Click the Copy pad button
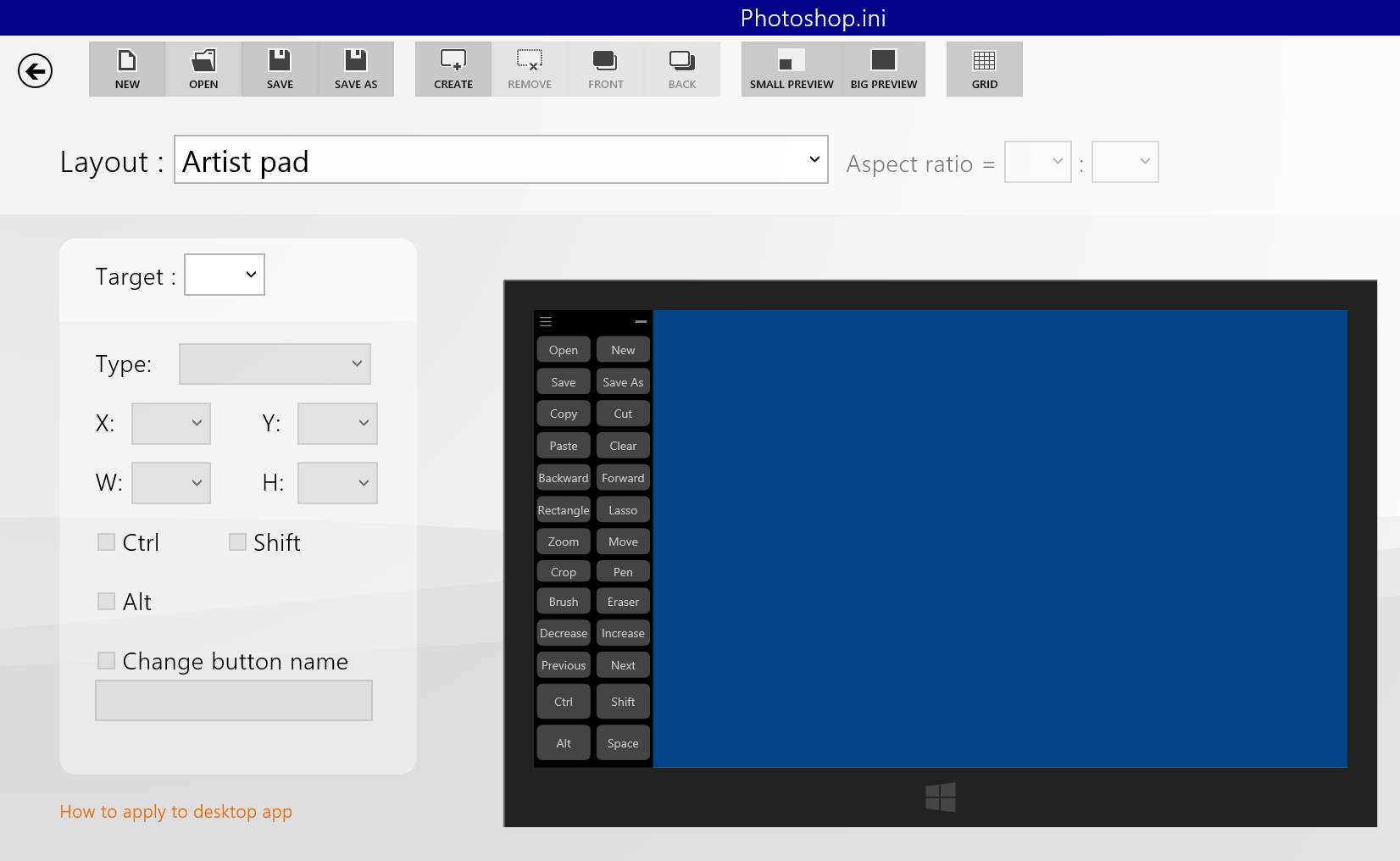1400x861 pixels. tap(564, 414)
